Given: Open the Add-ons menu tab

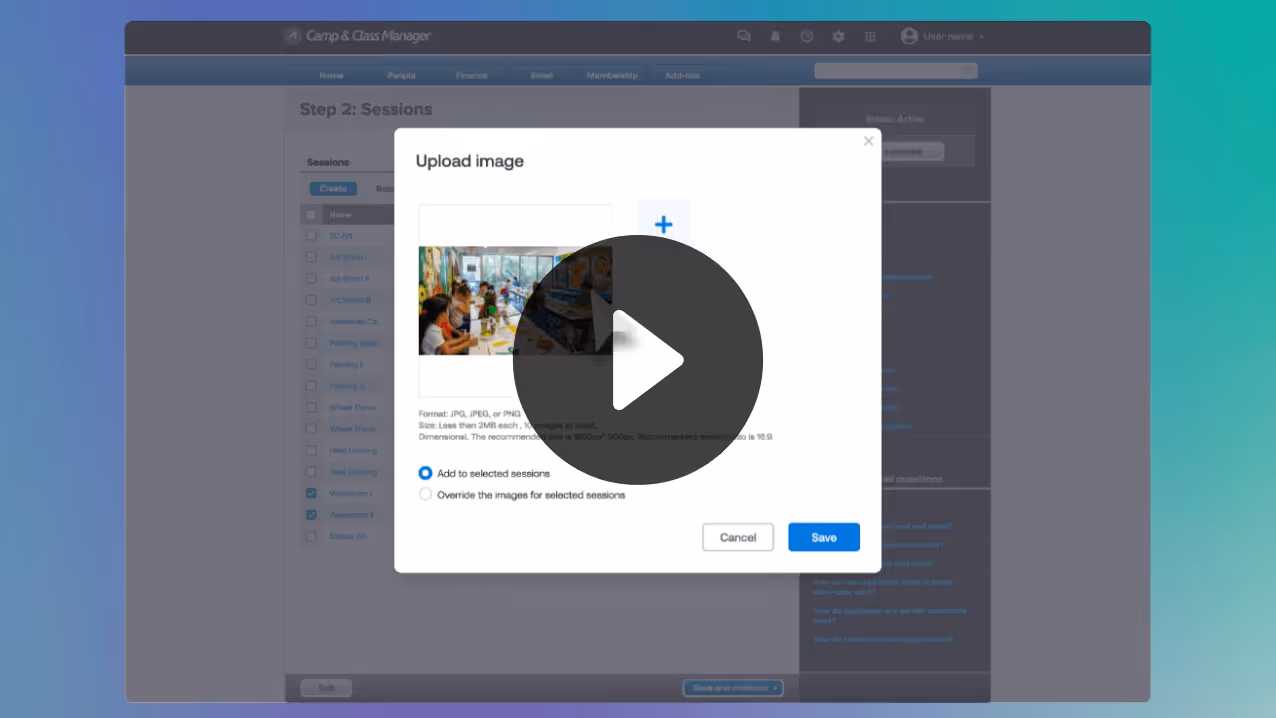Looking at the screenshot, I should point(682,76).
